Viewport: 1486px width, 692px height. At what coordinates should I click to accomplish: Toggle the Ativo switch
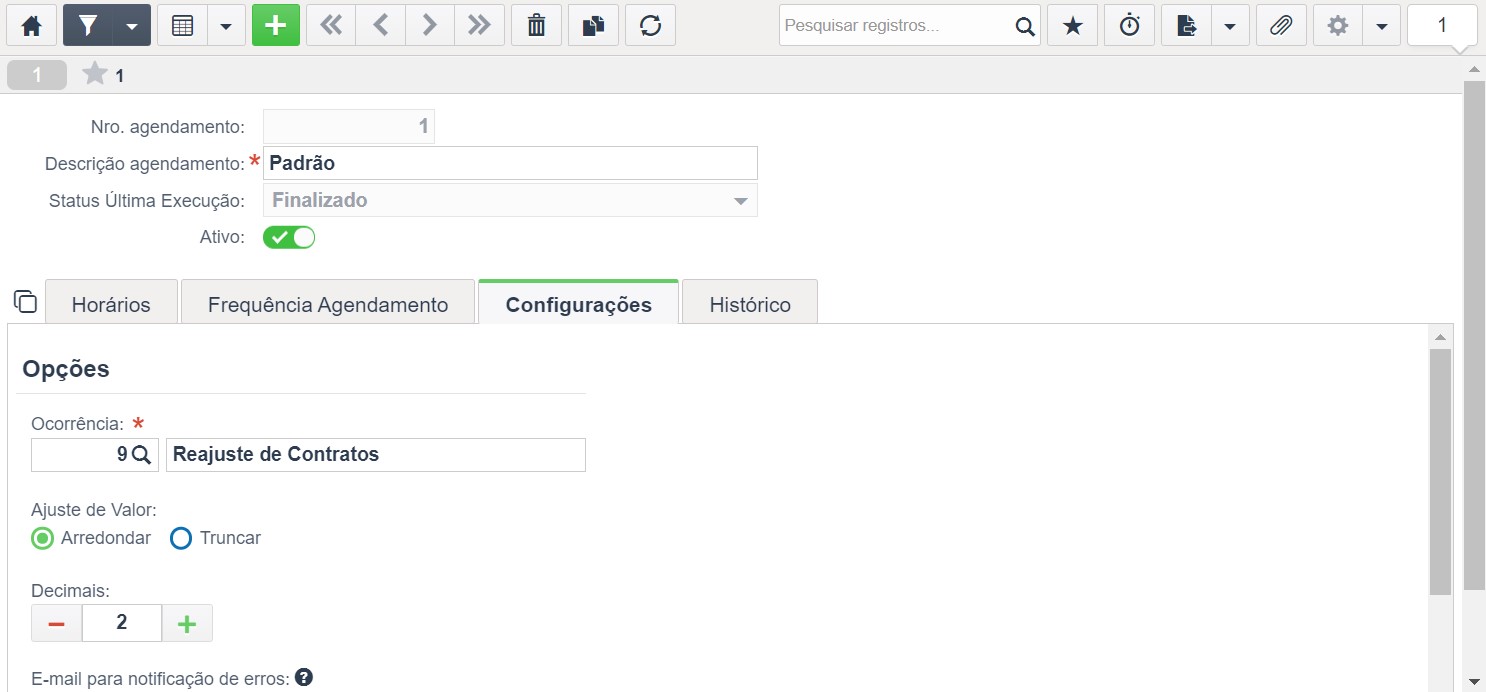coord(289,238)
